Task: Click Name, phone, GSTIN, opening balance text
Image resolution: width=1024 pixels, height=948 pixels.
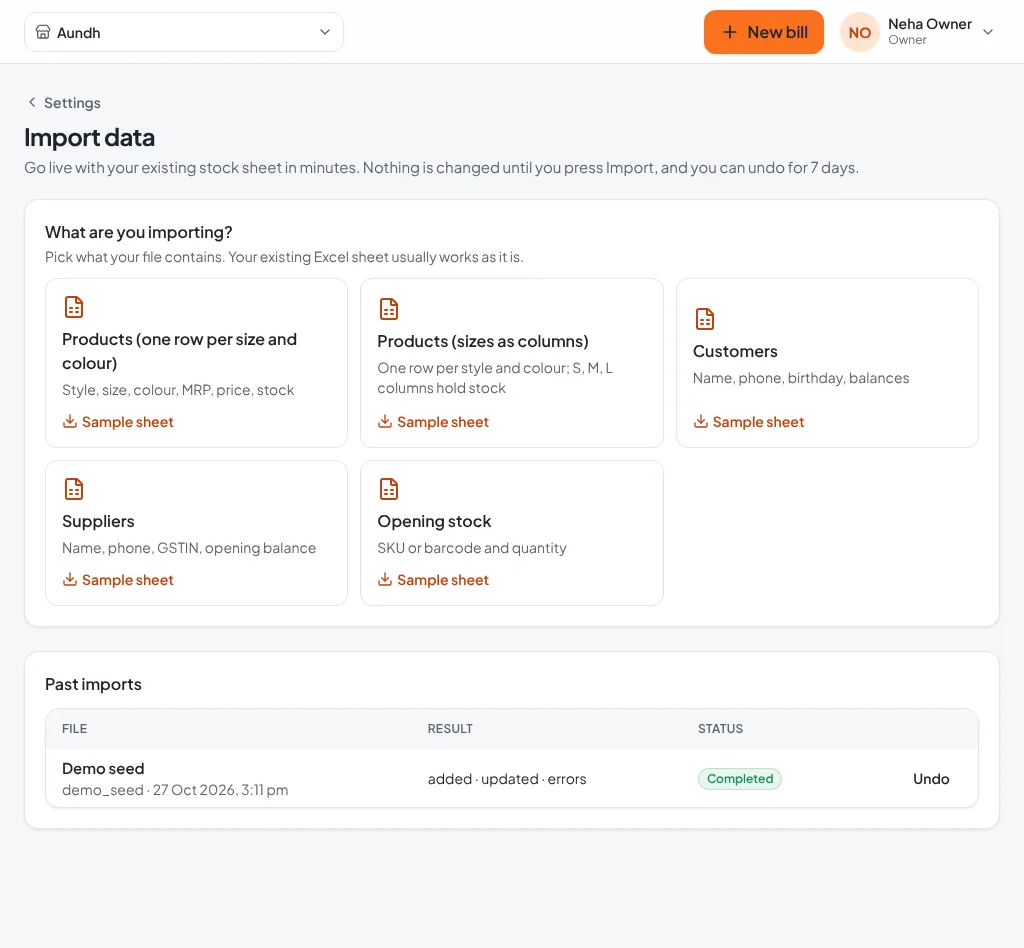Action: 189,548
